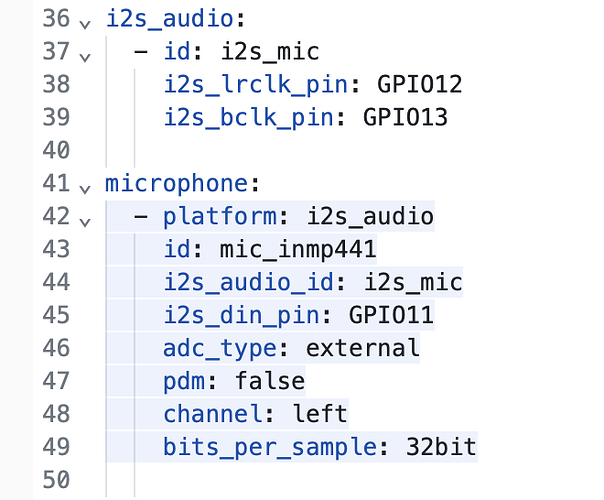Screen dimensions: 604x500
Task: Select line number 50 in the gutter
Action: coord(56,480)
